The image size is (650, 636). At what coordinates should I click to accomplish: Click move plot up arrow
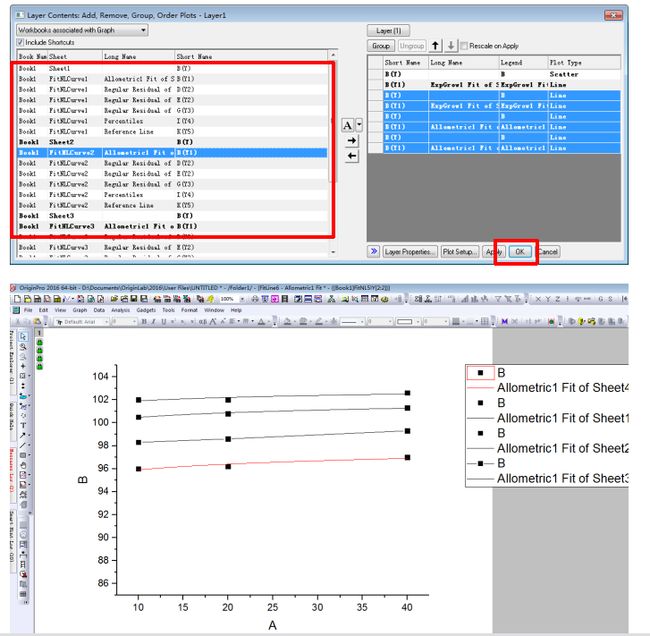(435, 46)
